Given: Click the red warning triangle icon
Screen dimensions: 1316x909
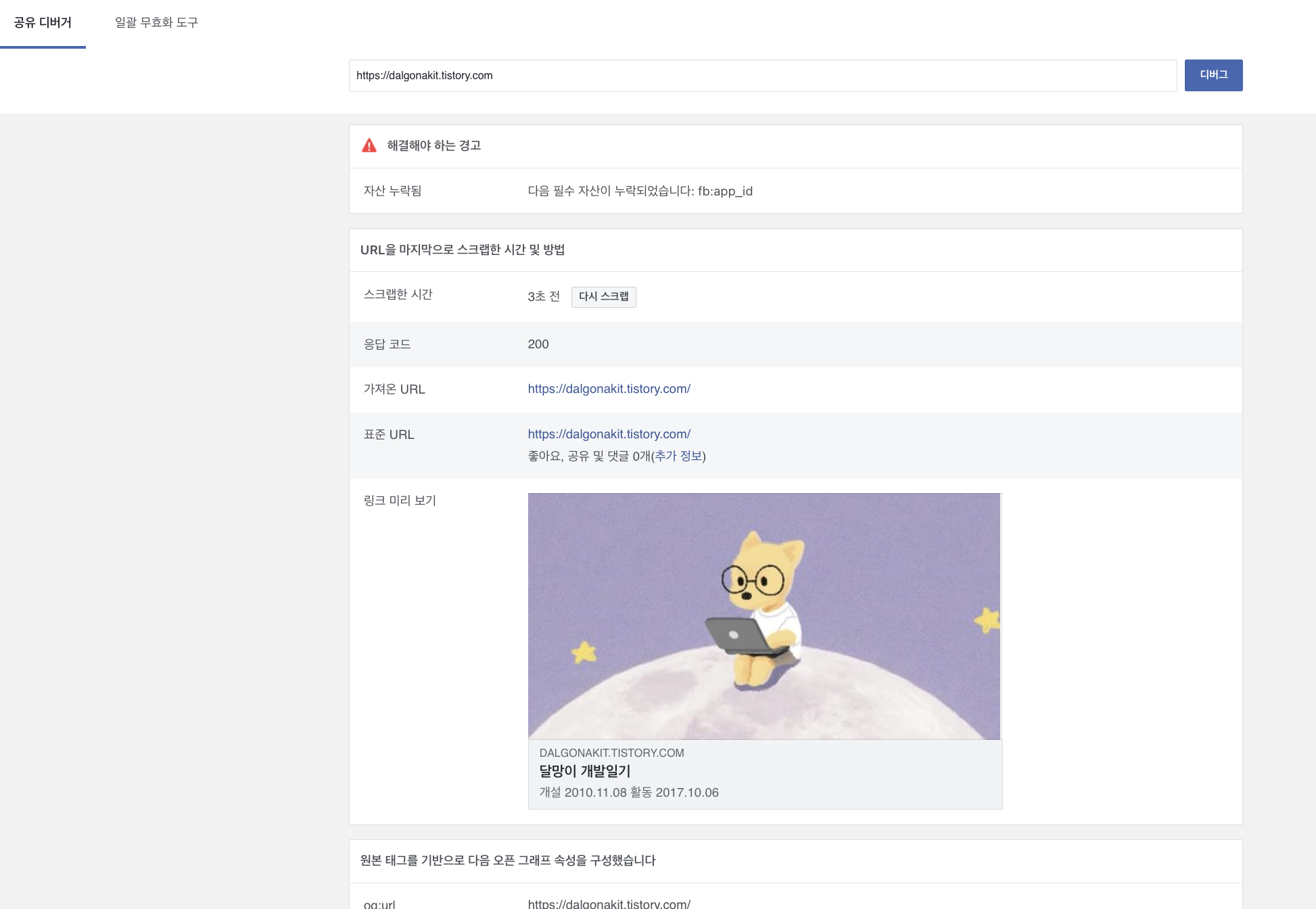Looking at the screenshot, I should click(x=369, y=145).
